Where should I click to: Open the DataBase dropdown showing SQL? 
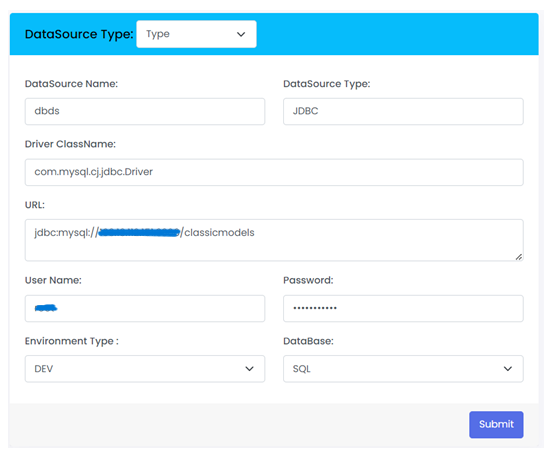pyautogui.click(x=403, y=369)
